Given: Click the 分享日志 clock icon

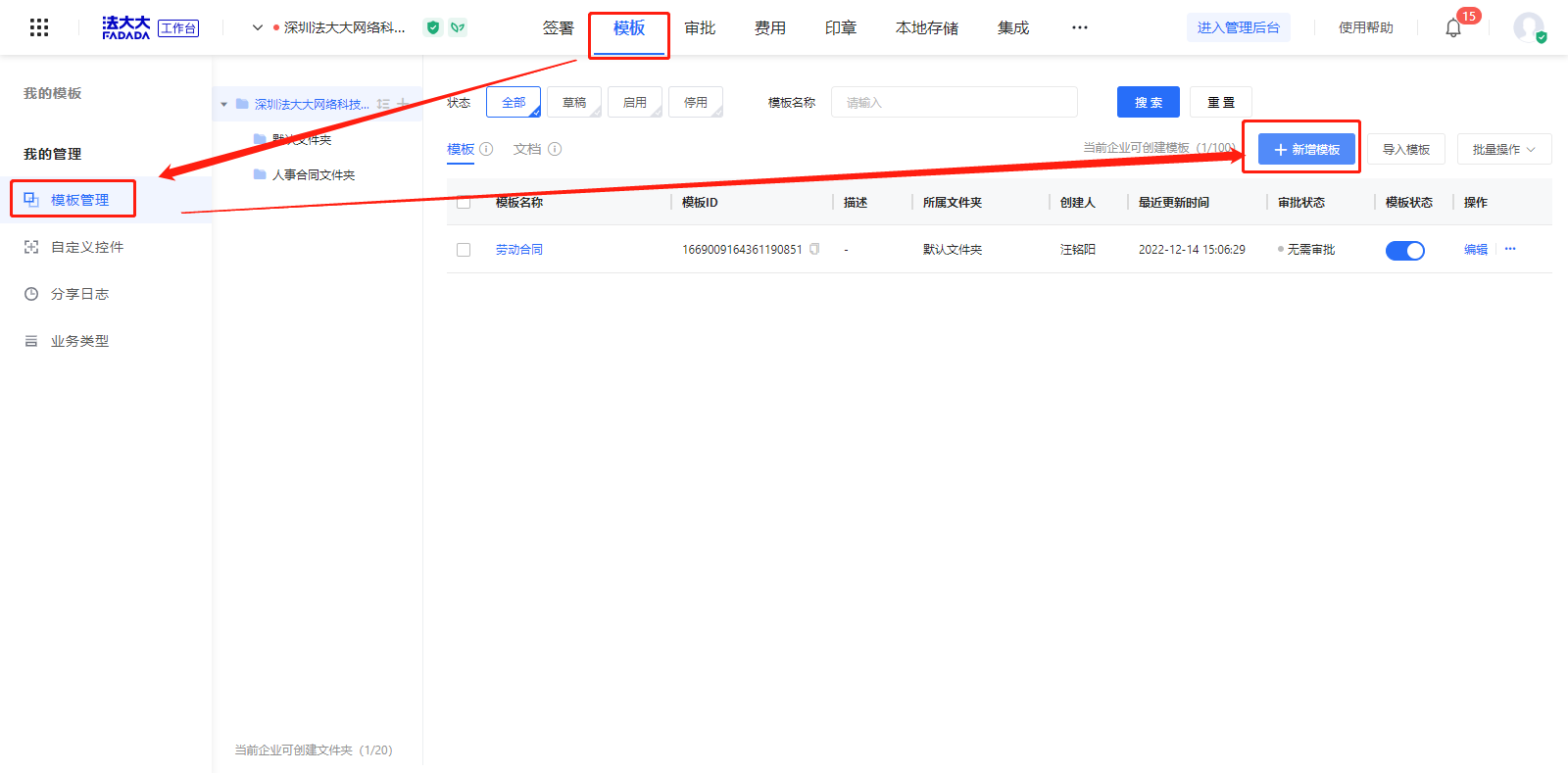Looking at the screenshot, I should pos(31,294).
